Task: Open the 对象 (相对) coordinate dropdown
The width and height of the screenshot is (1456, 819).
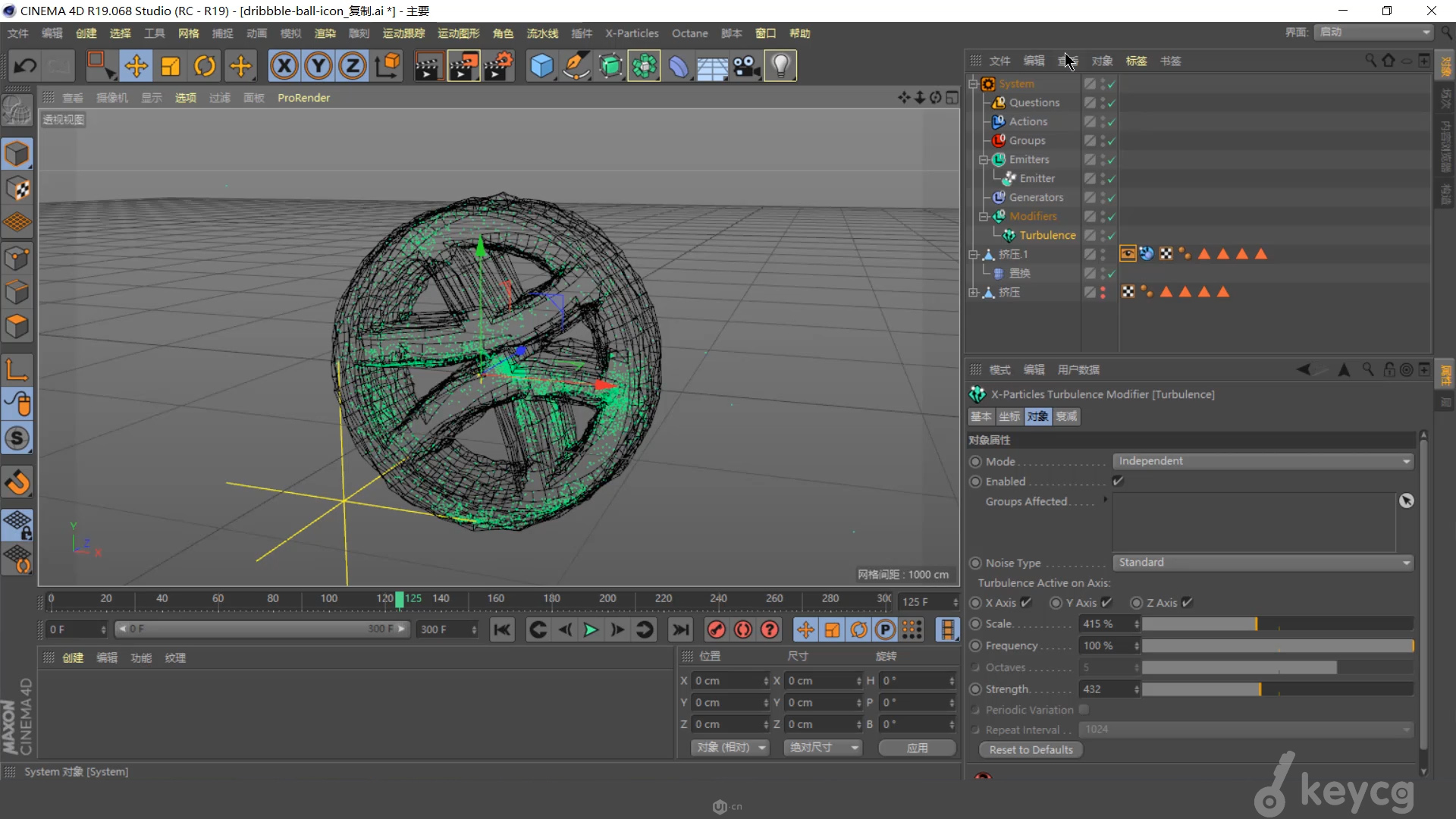Action: point(730,748)
